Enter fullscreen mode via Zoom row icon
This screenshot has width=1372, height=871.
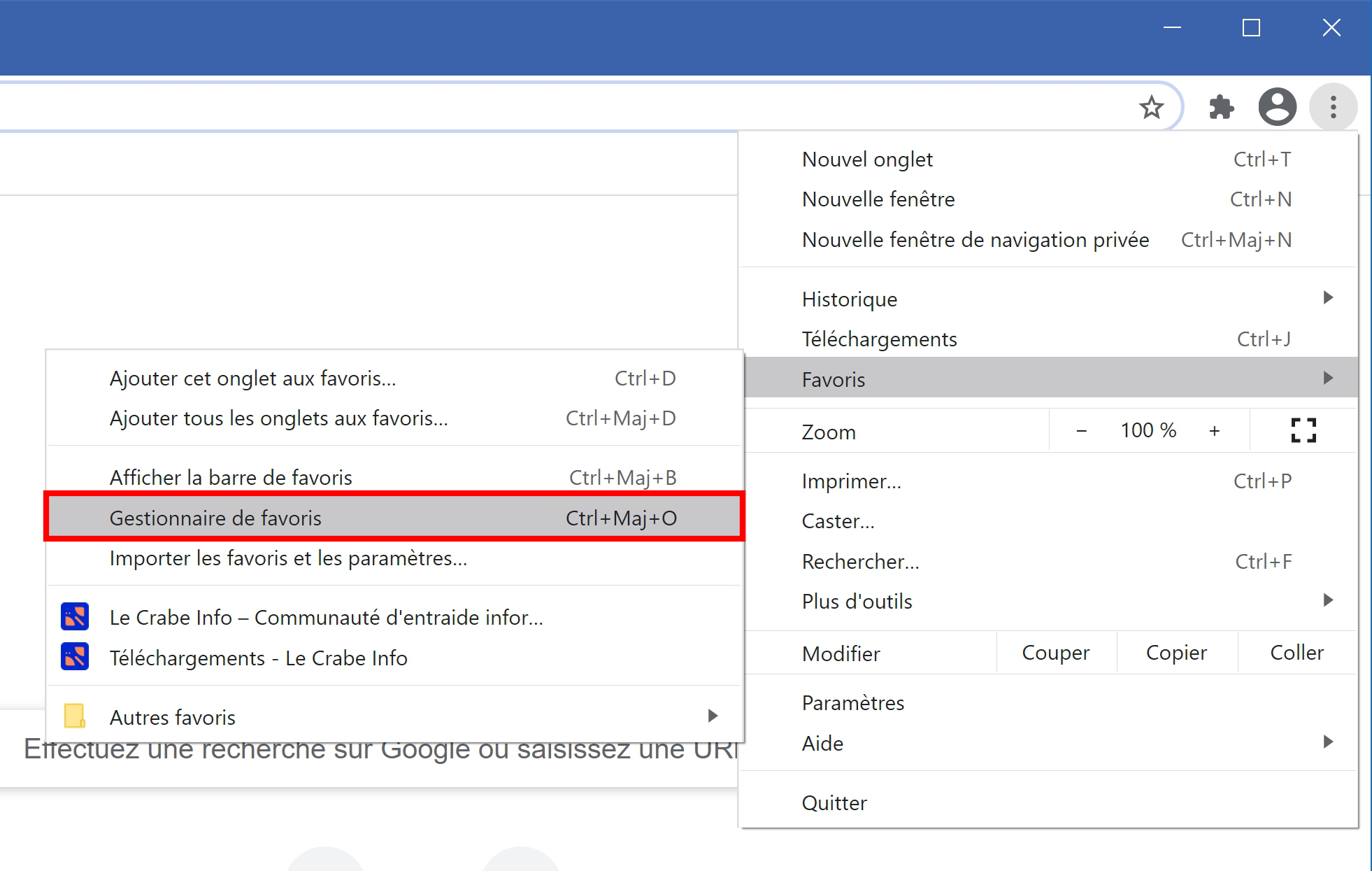pos(1303,430)
